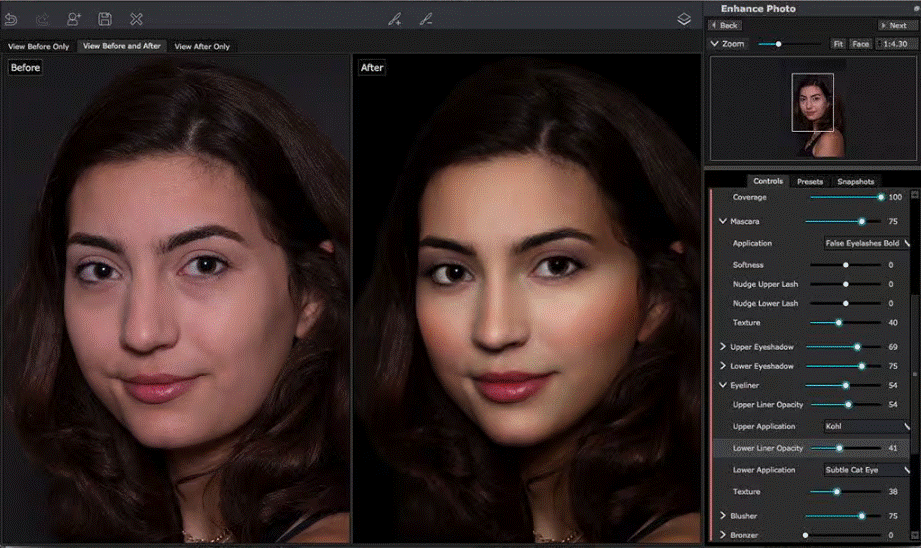Adjust the Coverage slider
The image size is (921, 548).
click(x=846, y=197)
